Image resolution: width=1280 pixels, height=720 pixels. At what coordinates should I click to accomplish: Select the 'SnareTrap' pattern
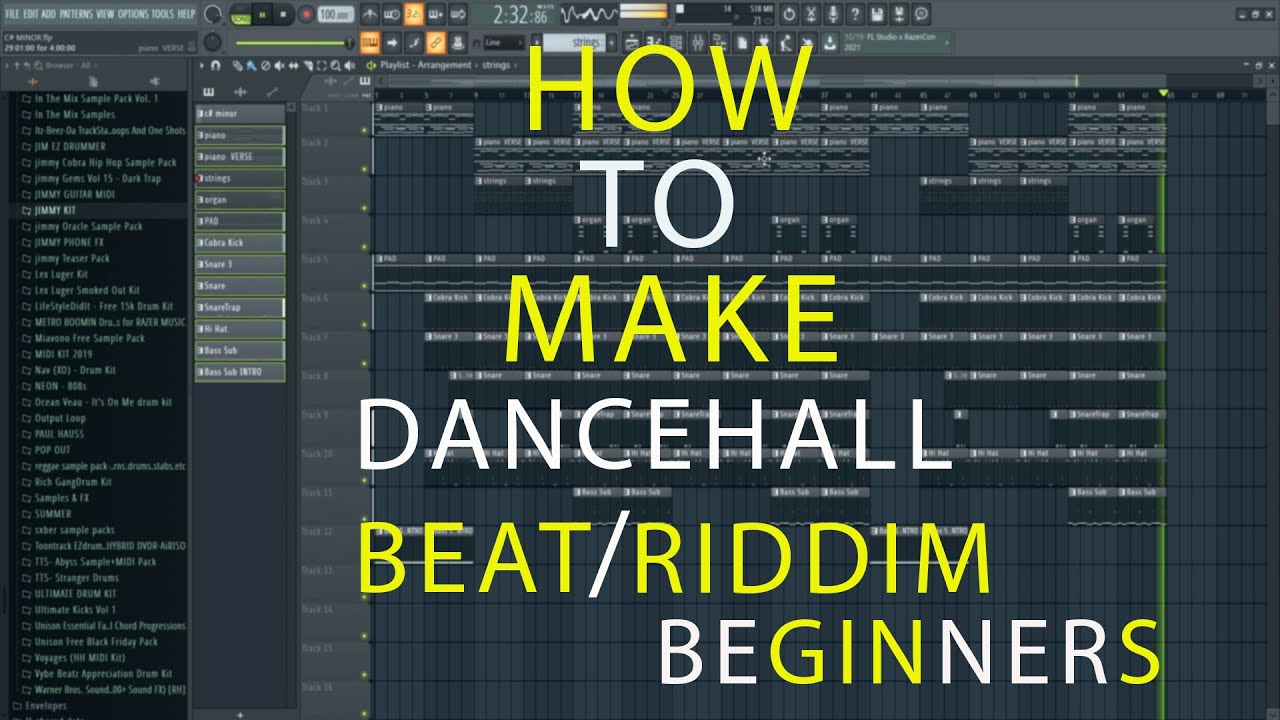pos(240,307)
